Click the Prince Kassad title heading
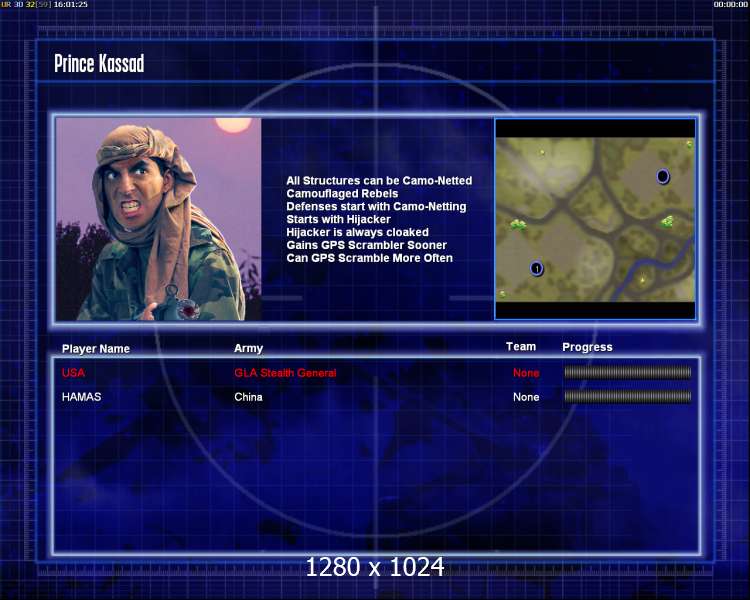The height and width of the screenshot is (600, 750). (99, 63)
